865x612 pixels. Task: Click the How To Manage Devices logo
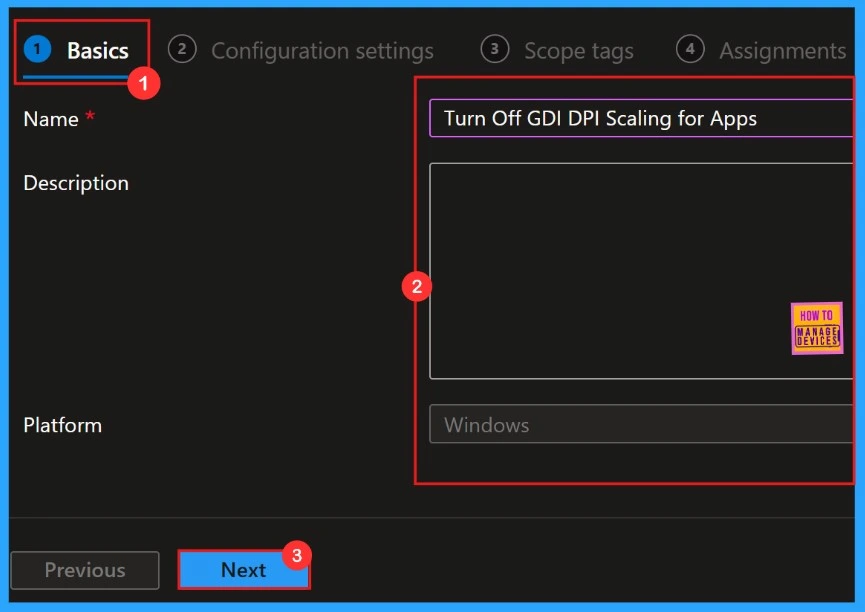(817, 328)
